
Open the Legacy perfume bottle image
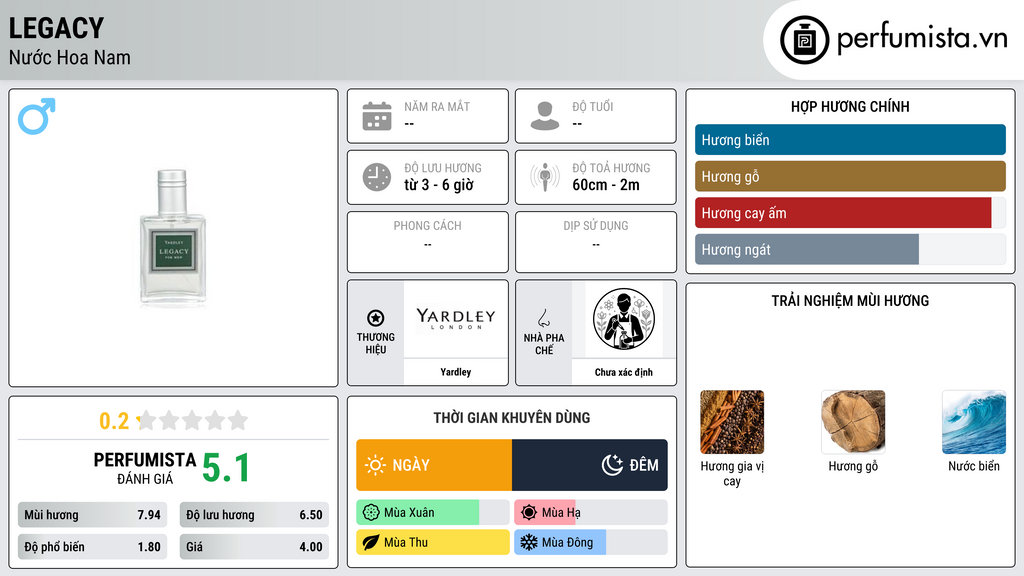[x=172, y=238]
